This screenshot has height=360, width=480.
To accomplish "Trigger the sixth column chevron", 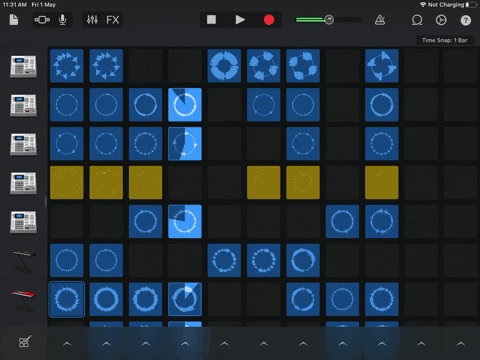I will coord(264,344).
